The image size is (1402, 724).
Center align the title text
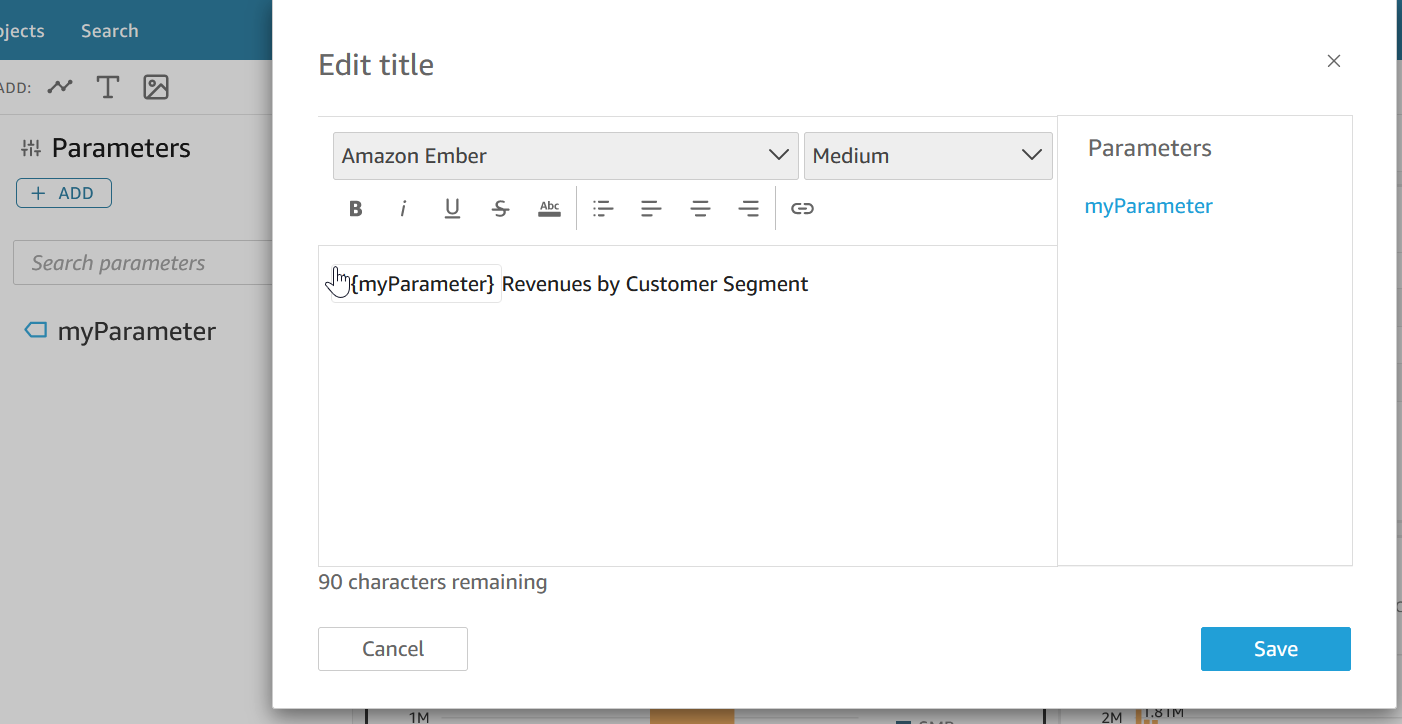click(x=700, y=208)
